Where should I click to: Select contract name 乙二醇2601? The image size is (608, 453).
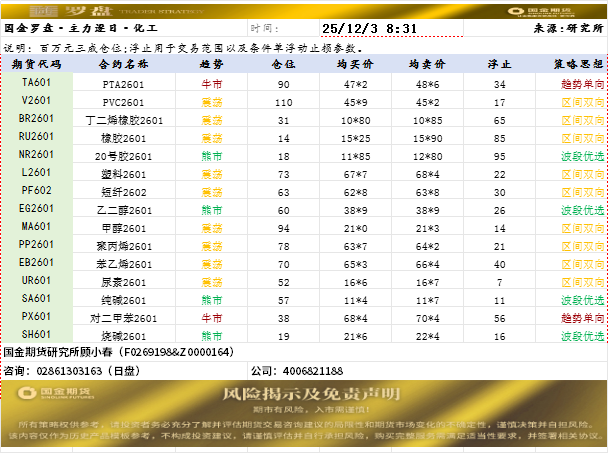pyautogui.click(x=124, y=211)
